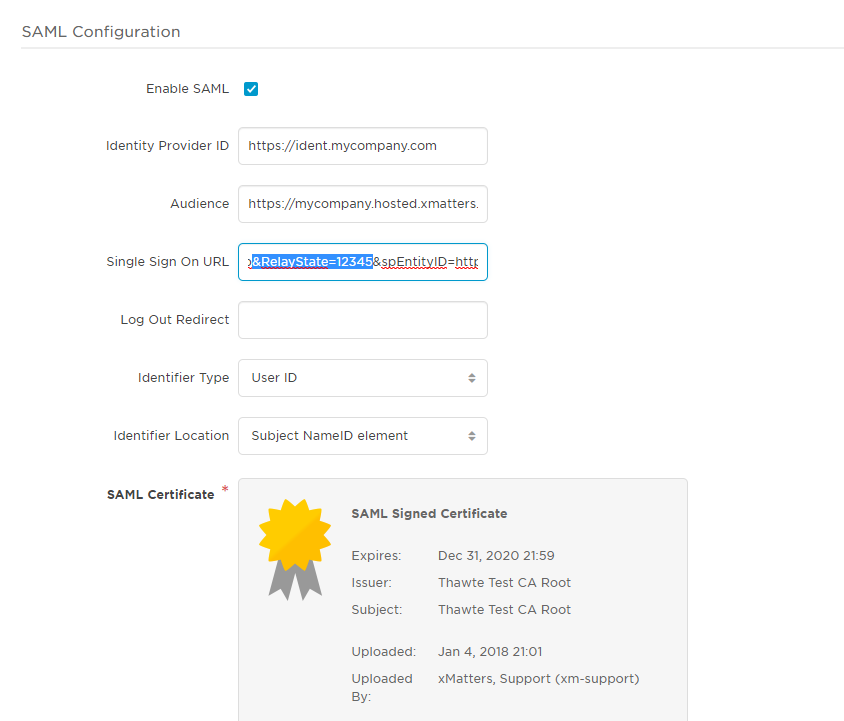
Task: Click the Expires: label in certificate panel
Action: click(x=376, y=556)
